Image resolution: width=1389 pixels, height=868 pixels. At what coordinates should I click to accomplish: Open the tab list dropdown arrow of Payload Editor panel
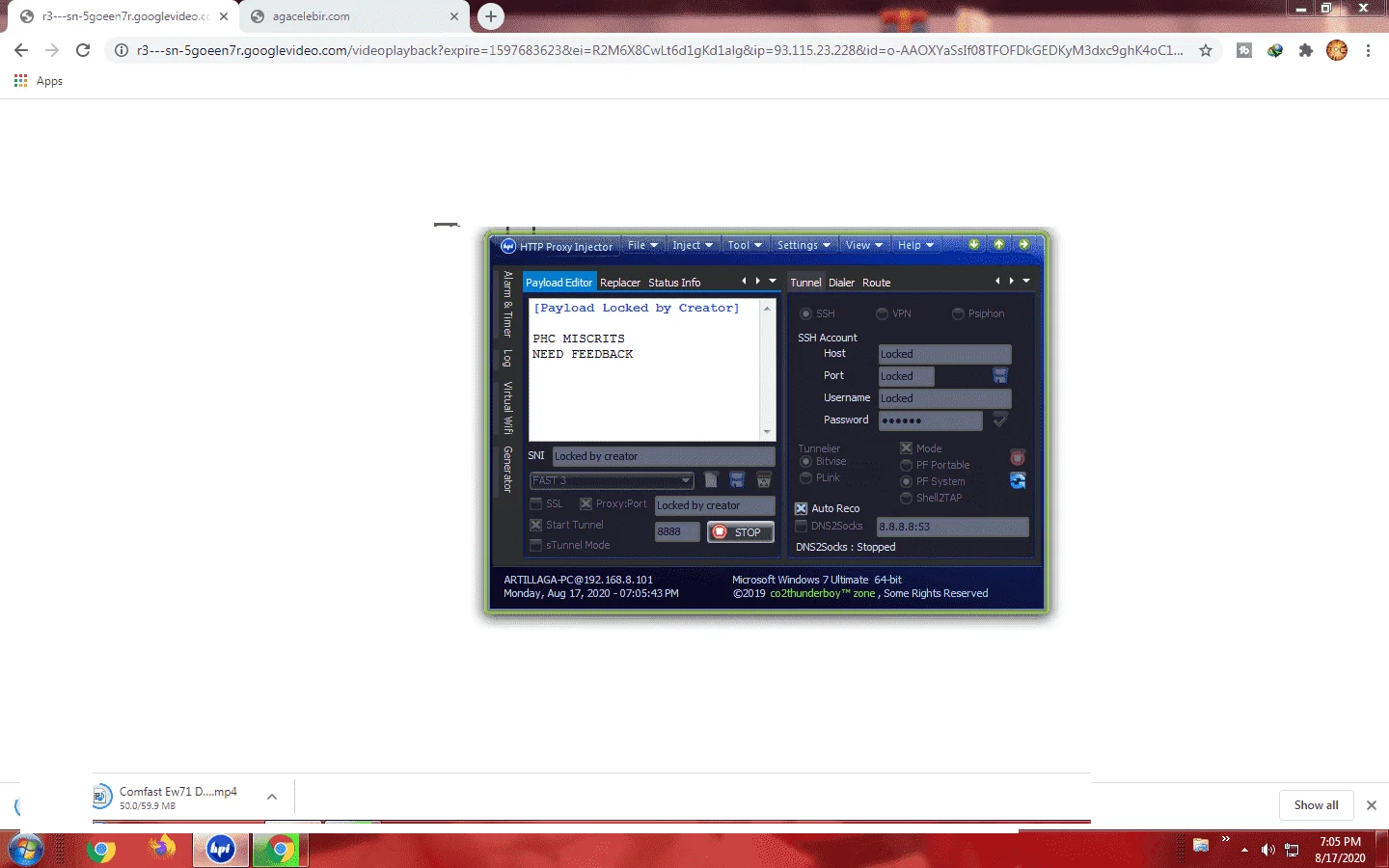point(773,281)
